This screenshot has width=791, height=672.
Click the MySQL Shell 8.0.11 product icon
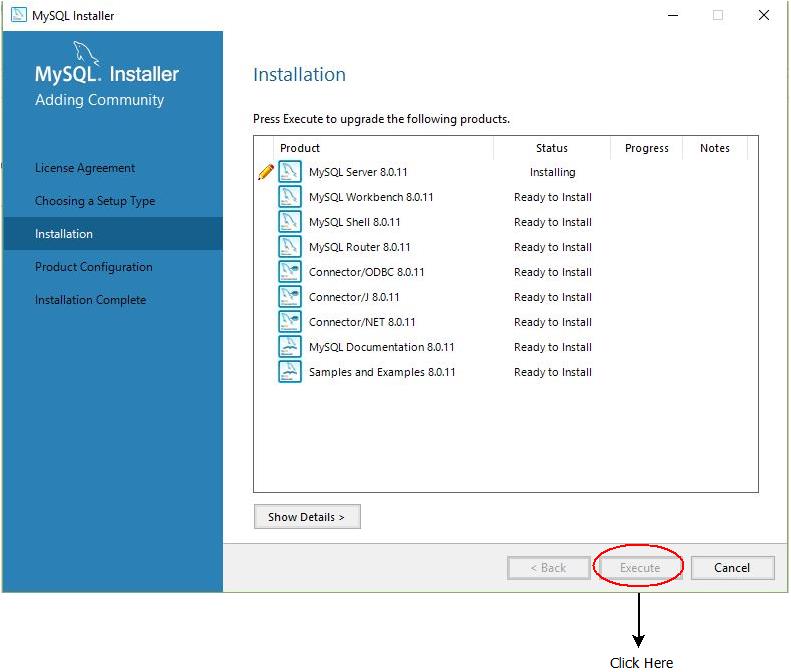pos(290,222)
